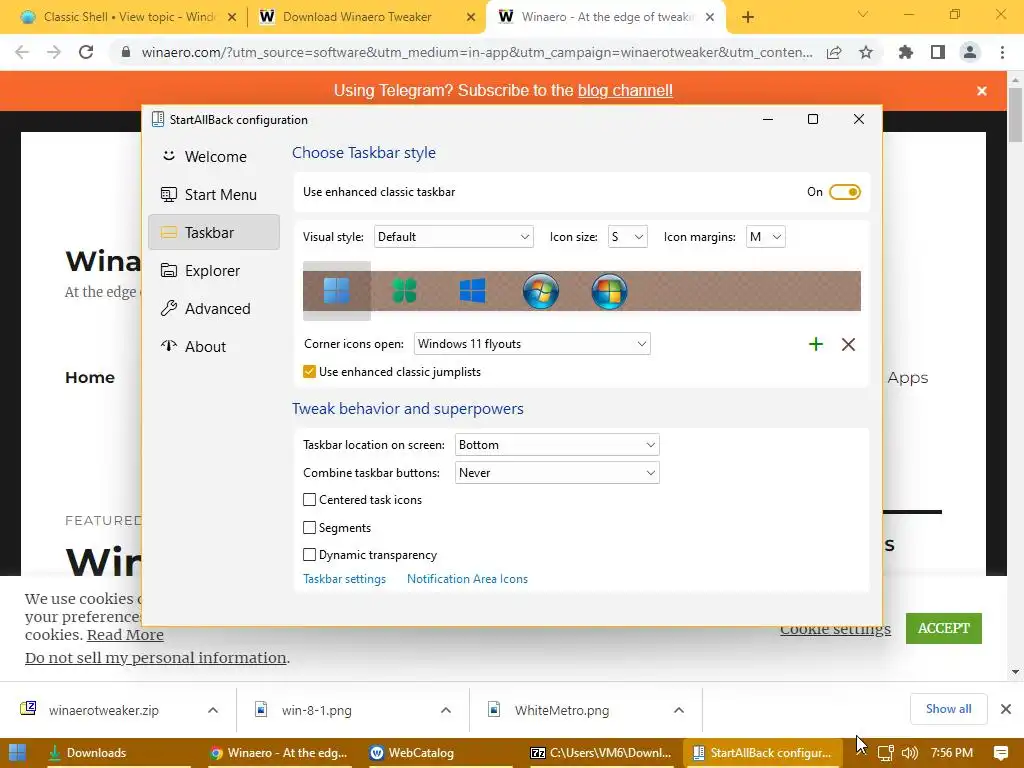Open Chrome extensions puzzle icon
The width and height of the screenshot is (1024, 768).
(x=906, y=52)
